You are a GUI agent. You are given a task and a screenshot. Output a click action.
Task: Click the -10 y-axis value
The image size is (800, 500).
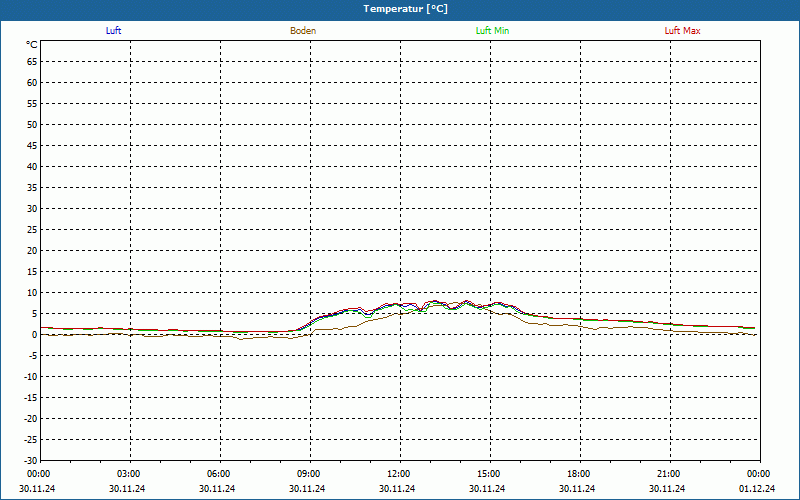31,377
